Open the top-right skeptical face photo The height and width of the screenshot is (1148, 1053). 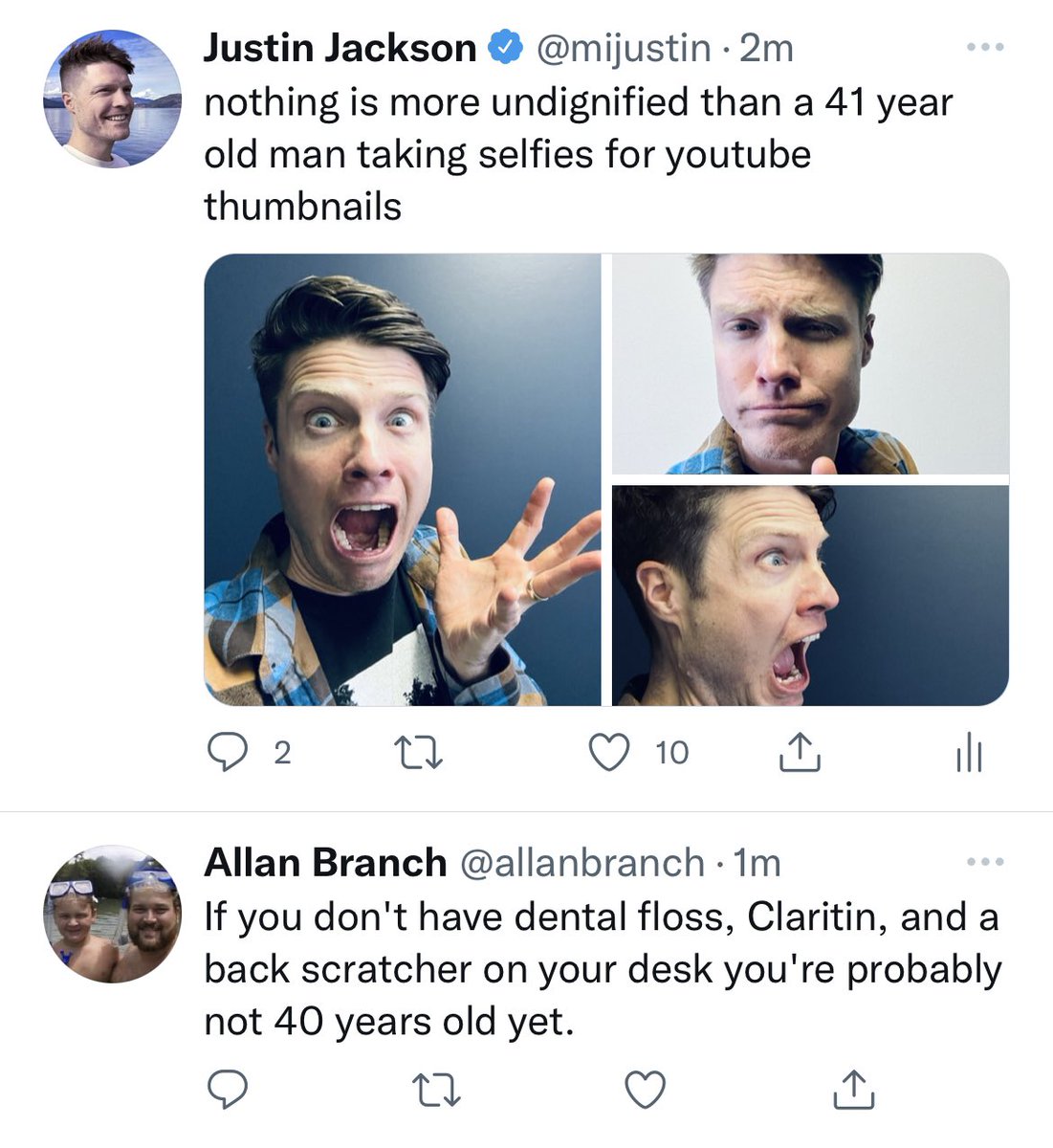pos(810,364)
